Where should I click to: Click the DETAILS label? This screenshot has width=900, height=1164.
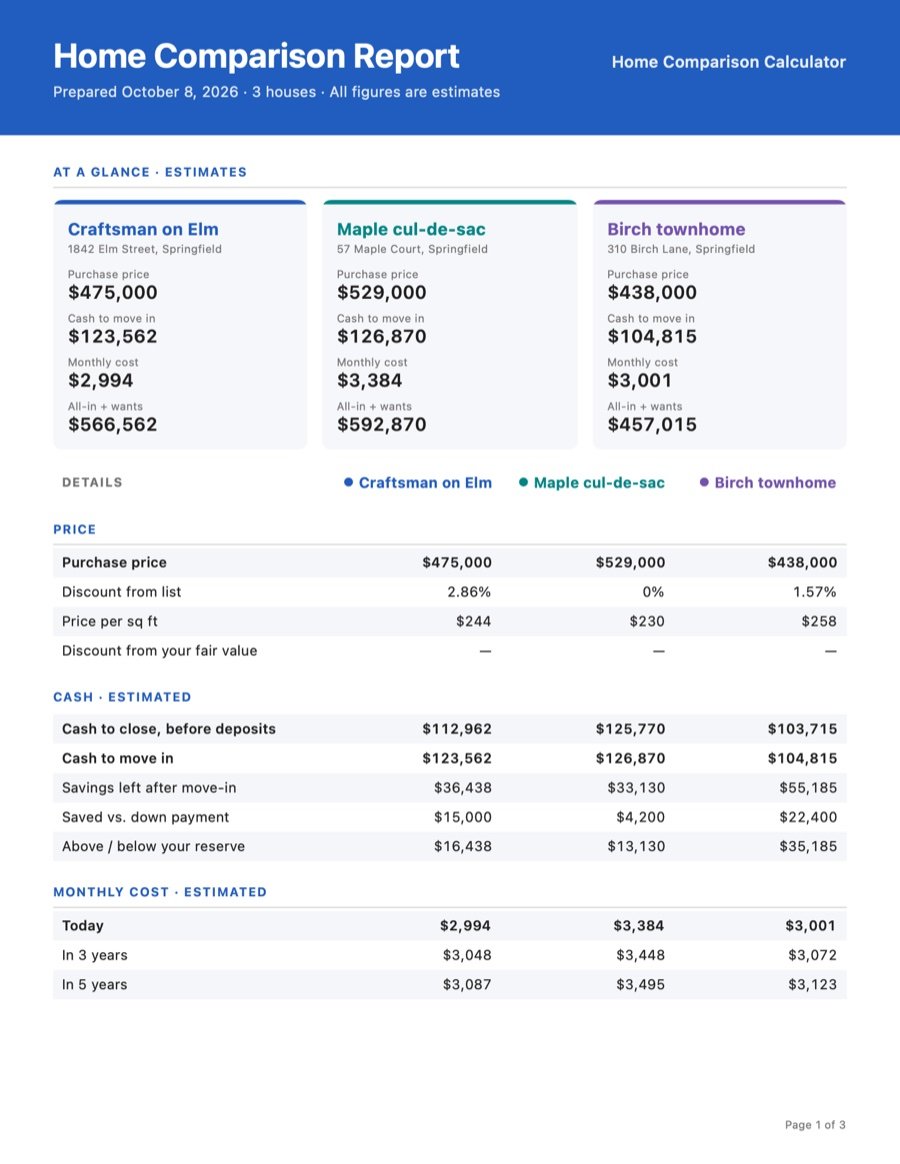click(x=92, y=483)
